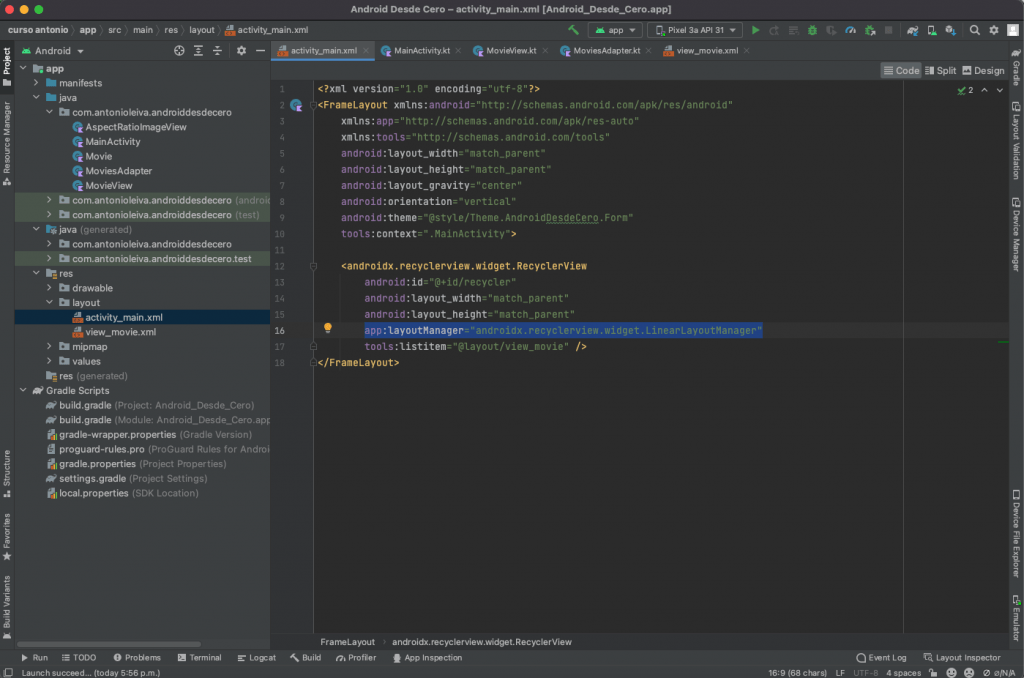Viewport: 1024px width, 678px height.
Task: Run the app with green play button
Action: click(756, 30)
